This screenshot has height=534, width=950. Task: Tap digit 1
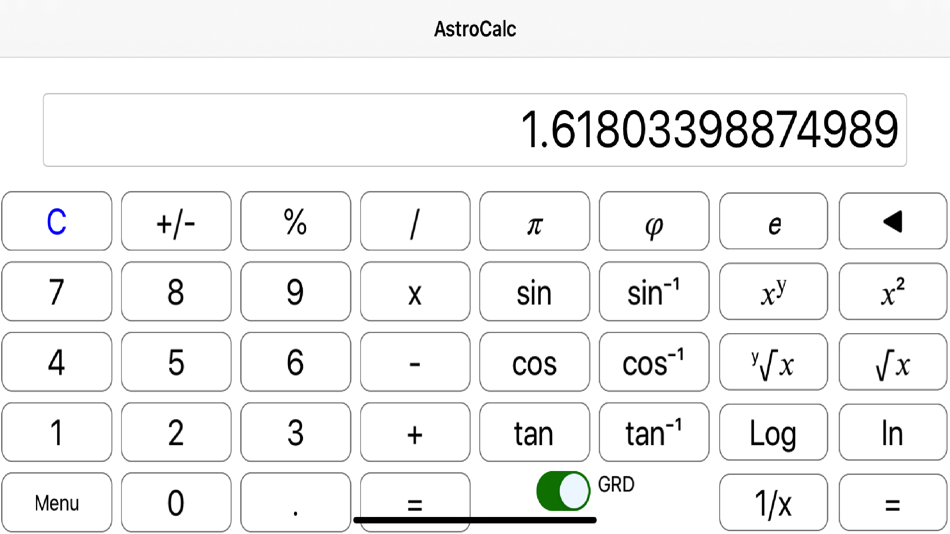tap(56, 432)
